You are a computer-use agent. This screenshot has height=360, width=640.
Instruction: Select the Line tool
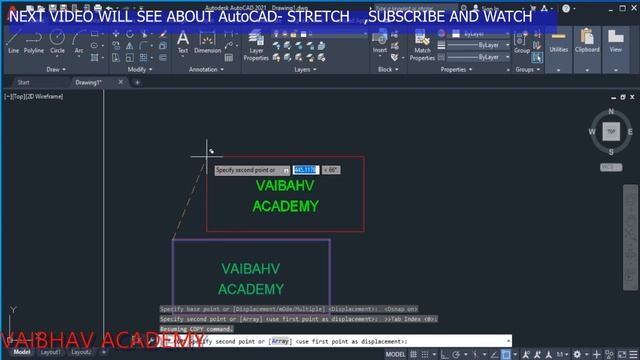pos(13,42)
